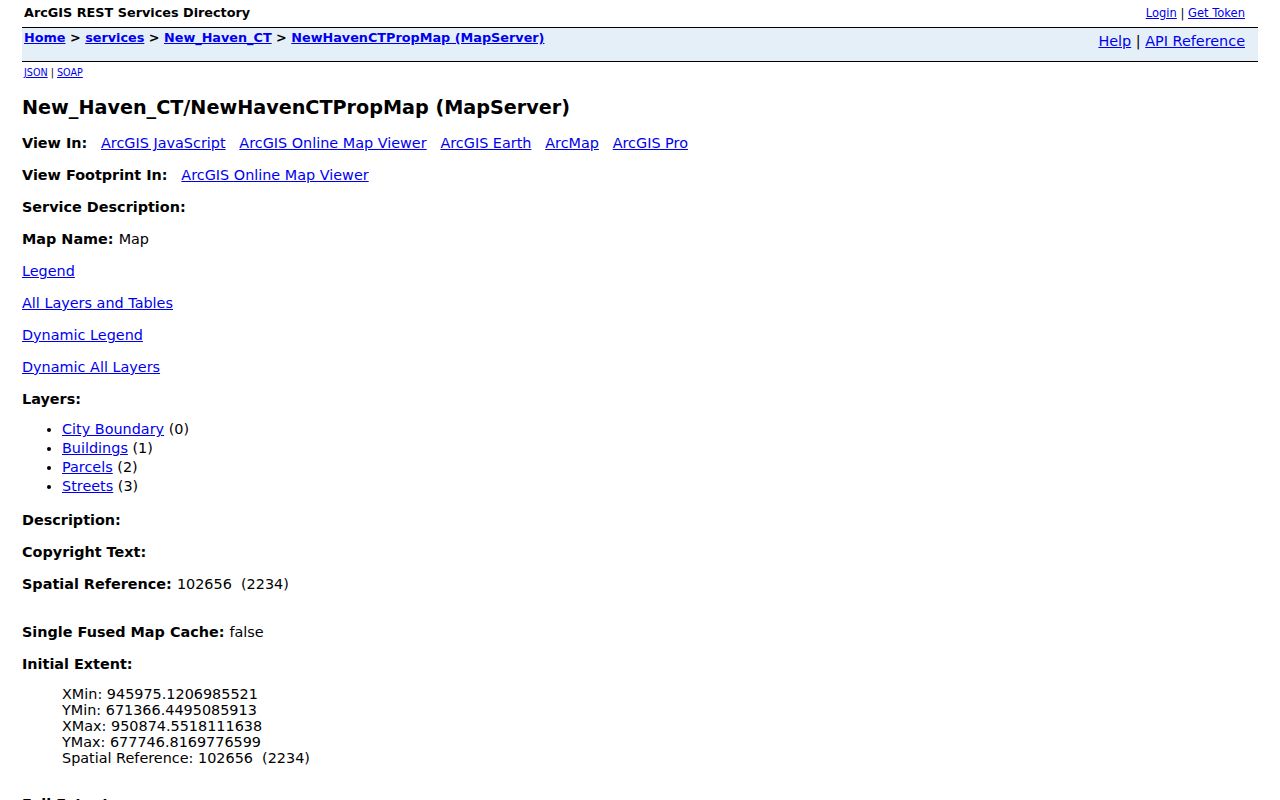Open the services breadcrumb link
Screen dimensions: 1280x800
(115, 38)
